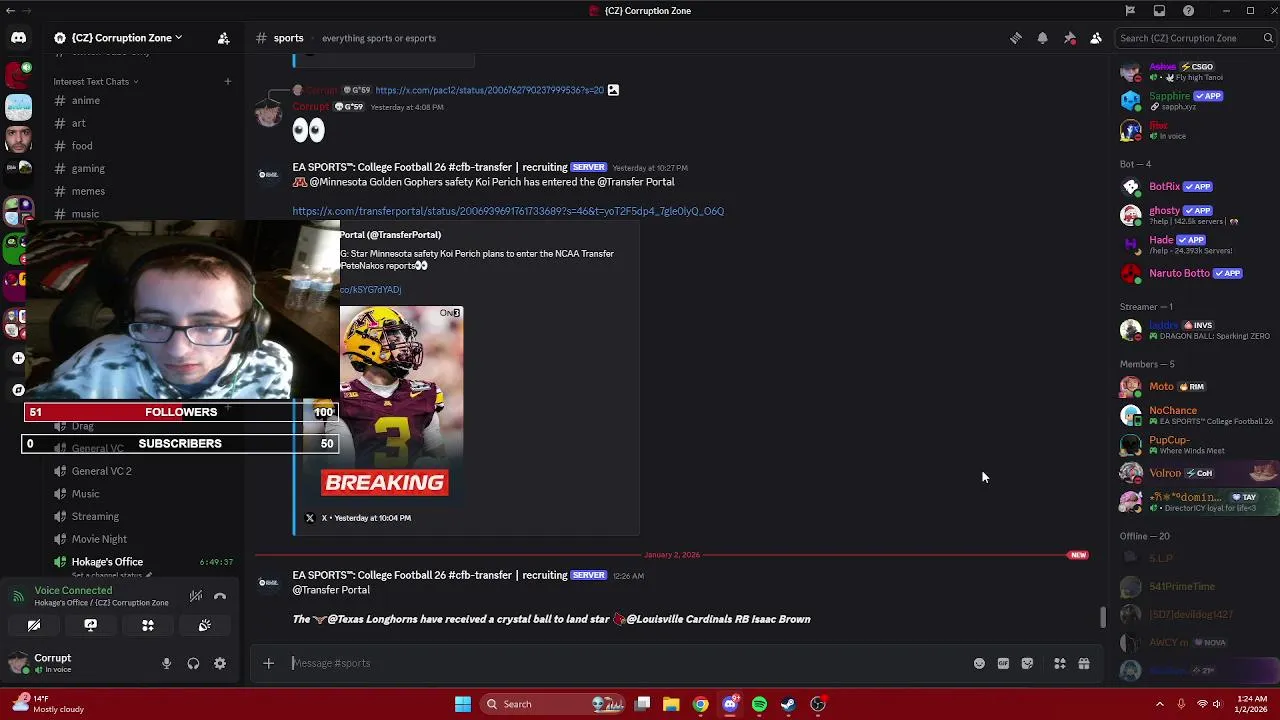The image size is (1280, 720).
Task: Open Discord help
Action: point(1188,11)
